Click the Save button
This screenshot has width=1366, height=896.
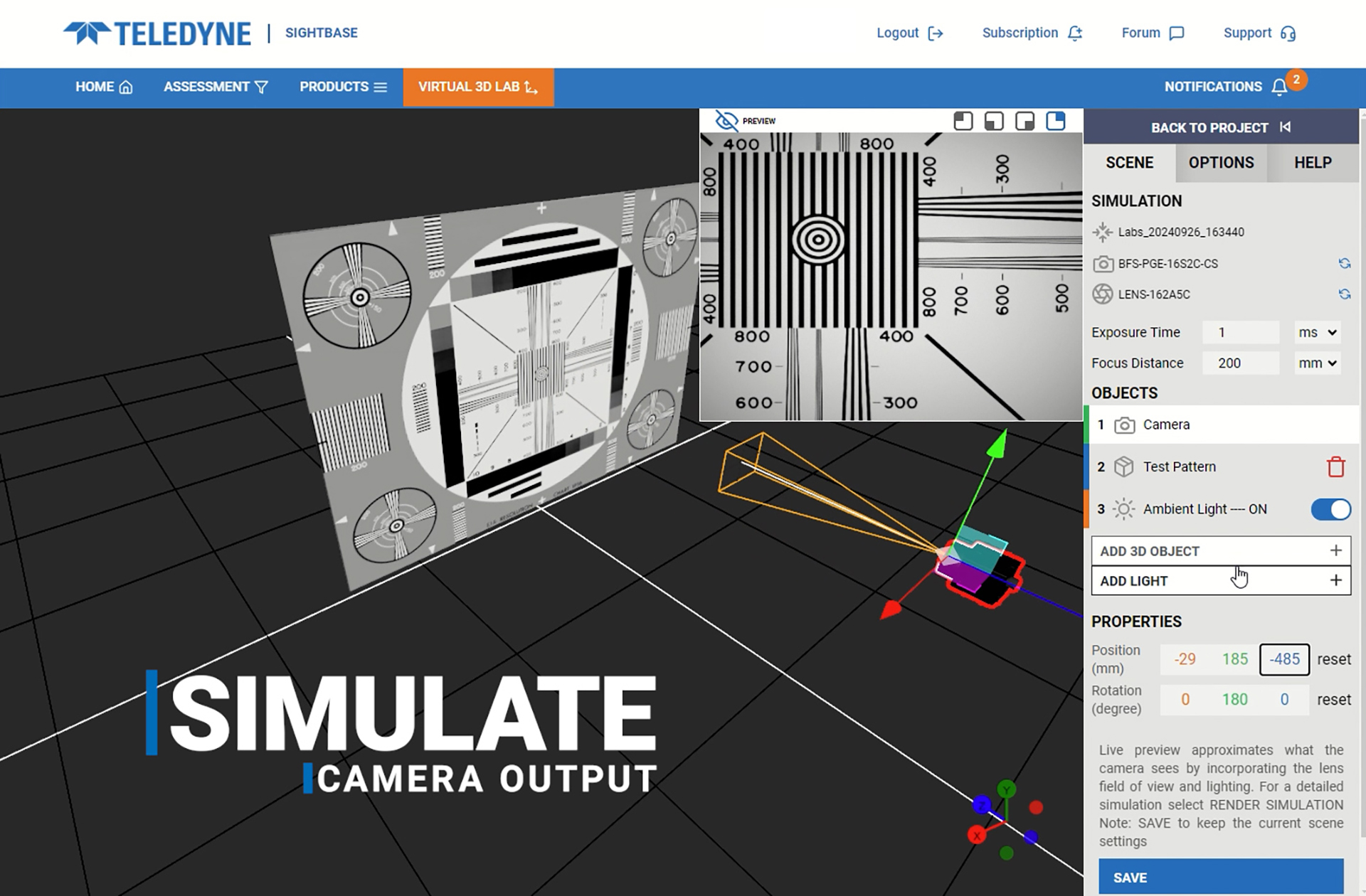(x=1222, y=877)
